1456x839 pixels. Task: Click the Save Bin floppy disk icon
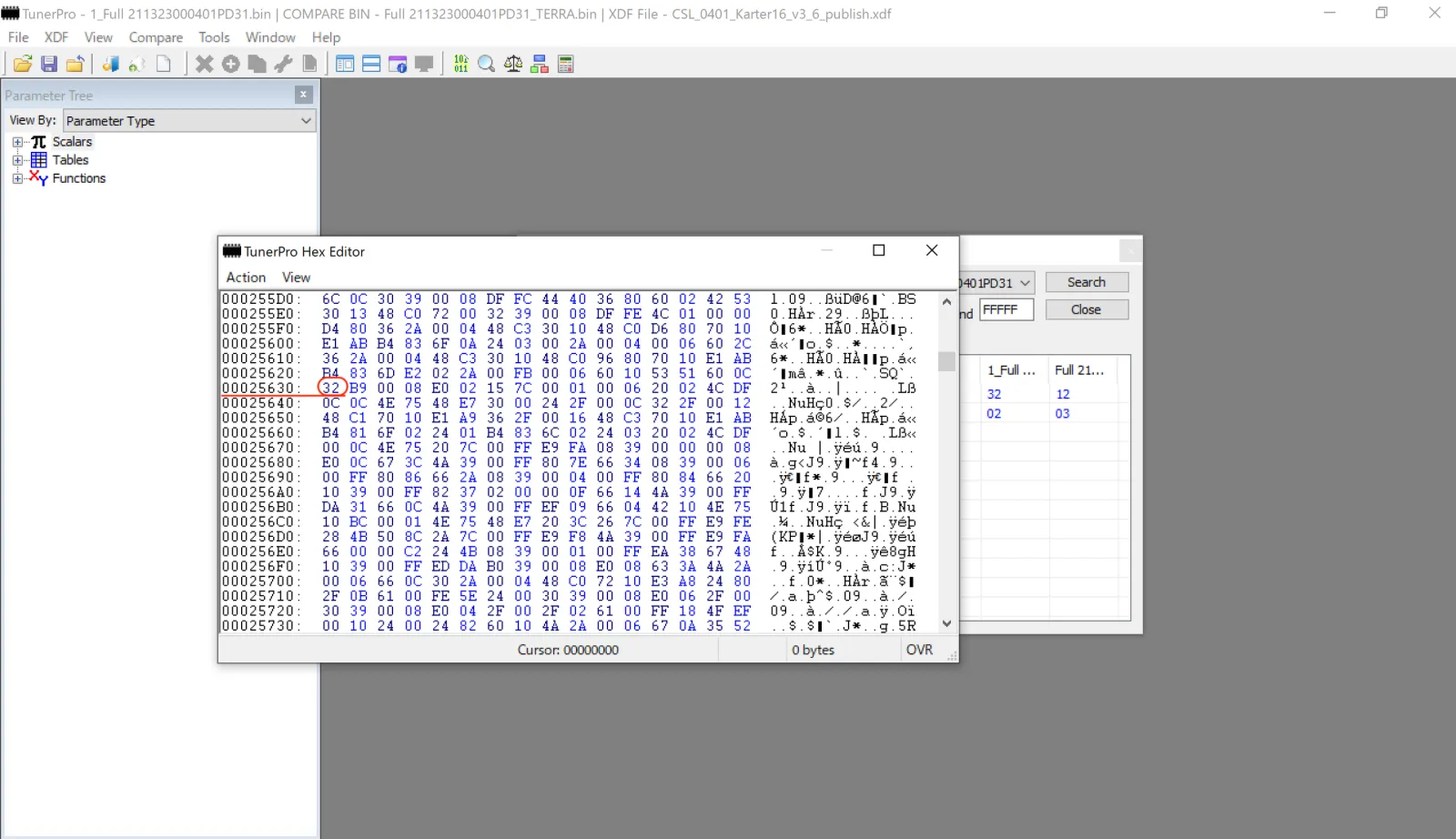tap(49, 64)
